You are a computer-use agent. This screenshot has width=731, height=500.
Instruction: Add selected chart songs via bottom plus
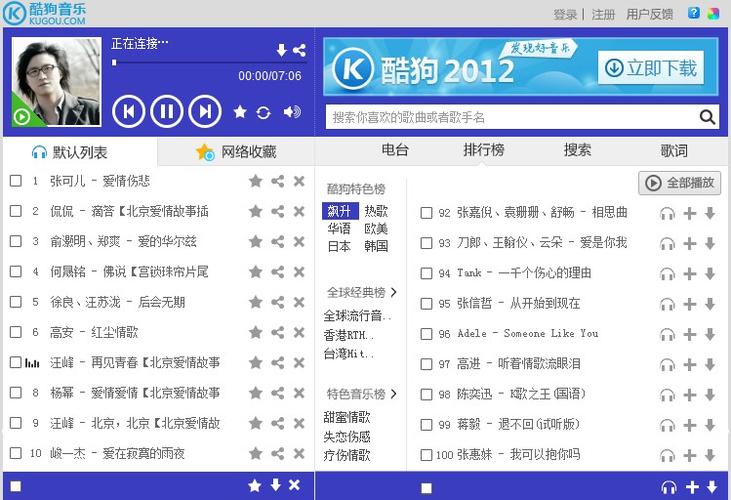[x=692, y=487]
